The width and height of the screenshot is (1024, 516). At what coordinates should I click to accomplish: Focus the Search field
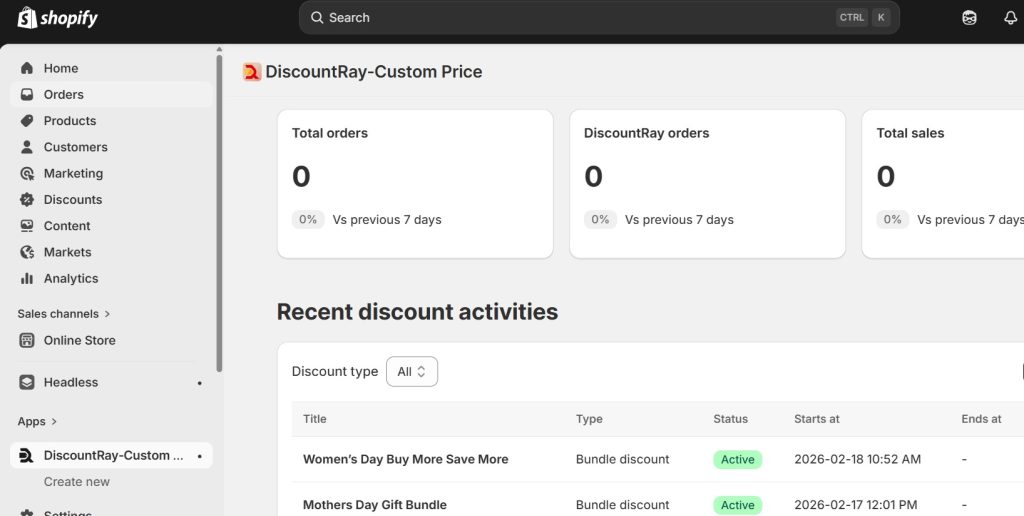[599, 18]
